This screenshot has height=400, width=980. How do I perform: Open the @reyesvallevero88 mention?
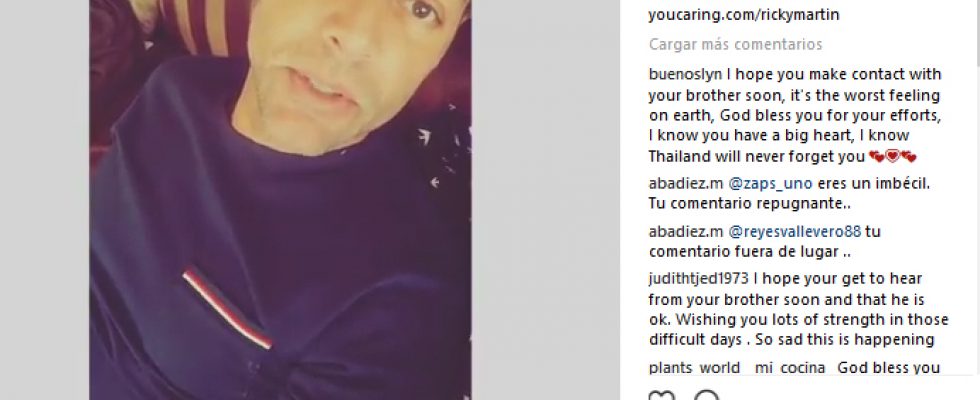[x=794, y=232]
